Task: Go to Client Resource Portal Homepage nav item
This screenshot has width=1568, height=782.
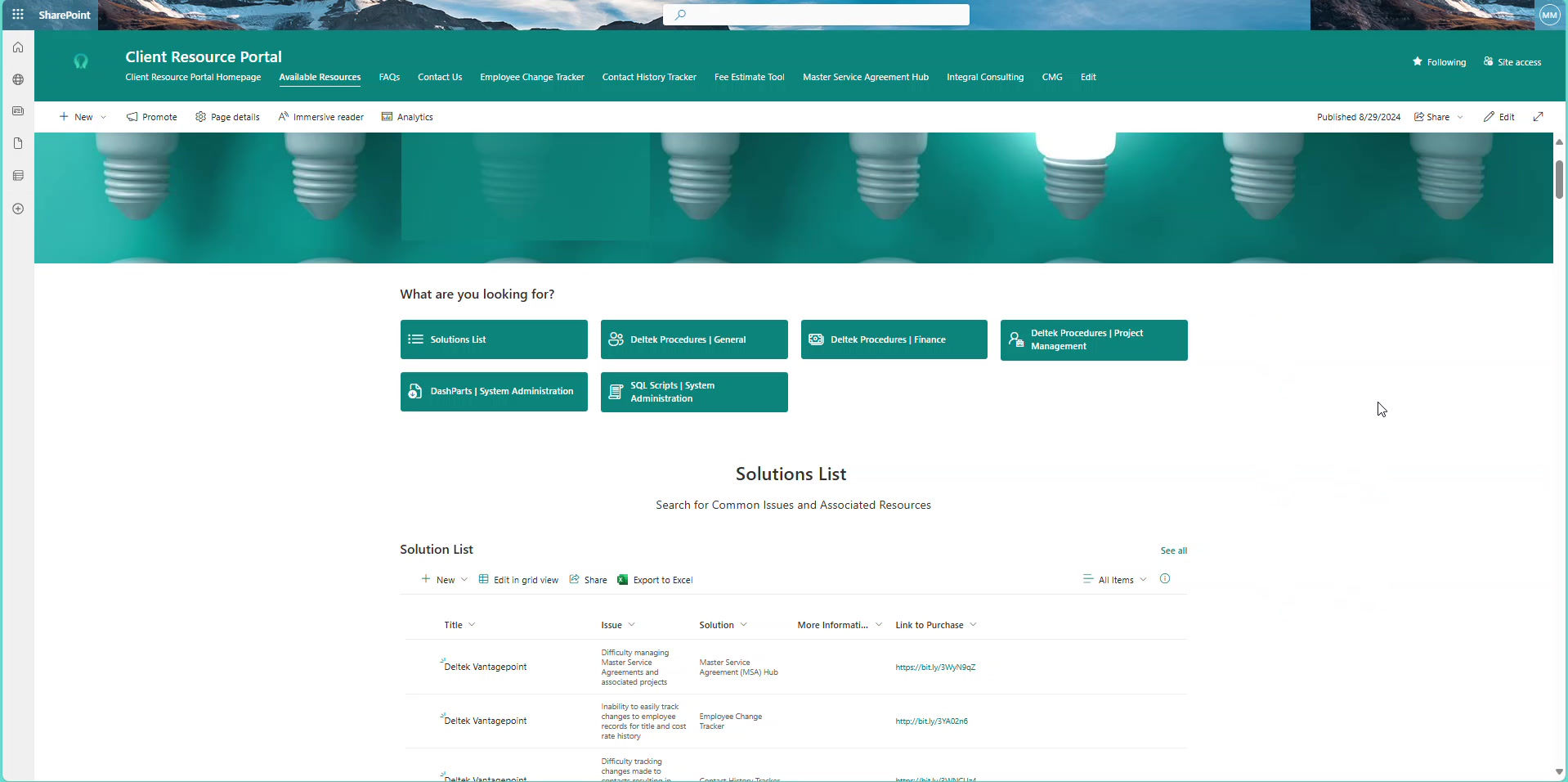Action: coord(193,77)
